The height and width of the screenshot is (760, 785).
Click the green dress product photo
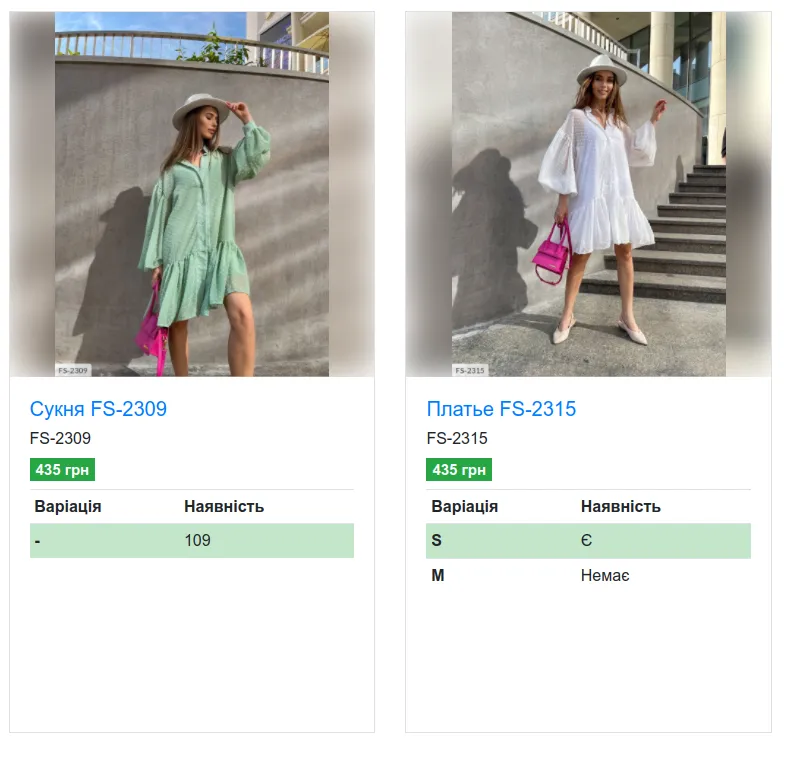(x=192, y=194)
